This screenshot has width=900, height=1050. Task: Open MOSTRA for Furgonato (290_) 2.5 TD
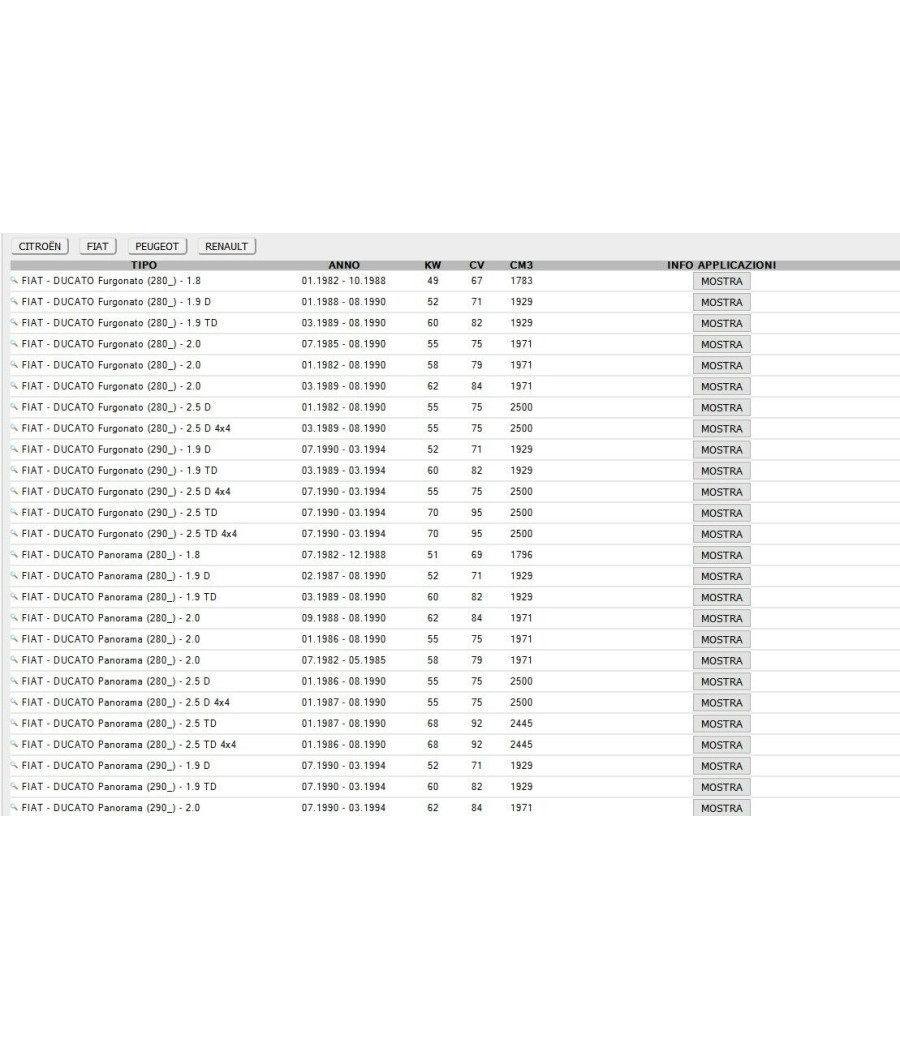pyautogui.click(x=722, y=513)
